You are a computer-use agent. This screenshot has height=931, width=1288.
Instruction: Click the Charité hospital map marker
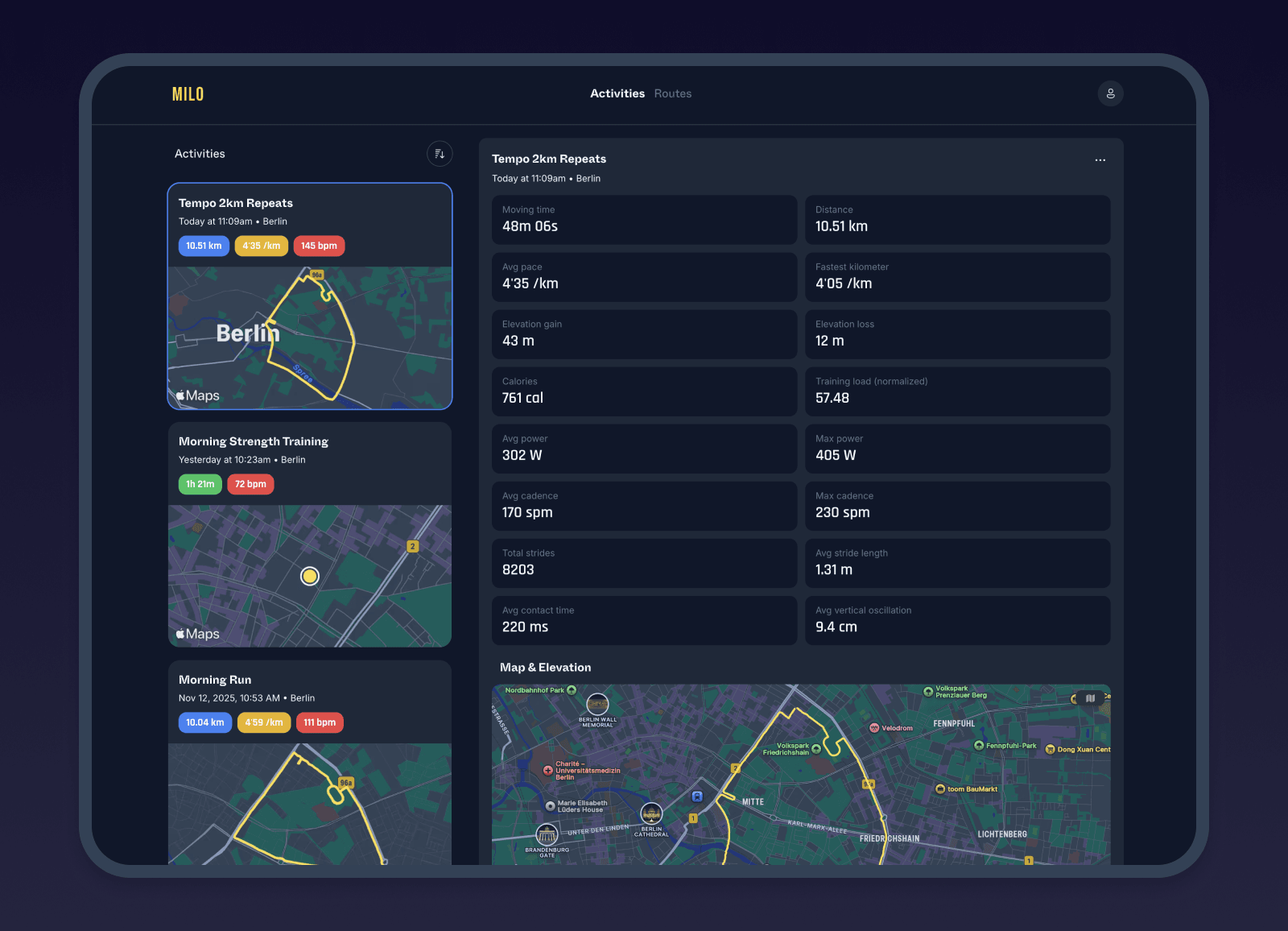pos(548,771)
